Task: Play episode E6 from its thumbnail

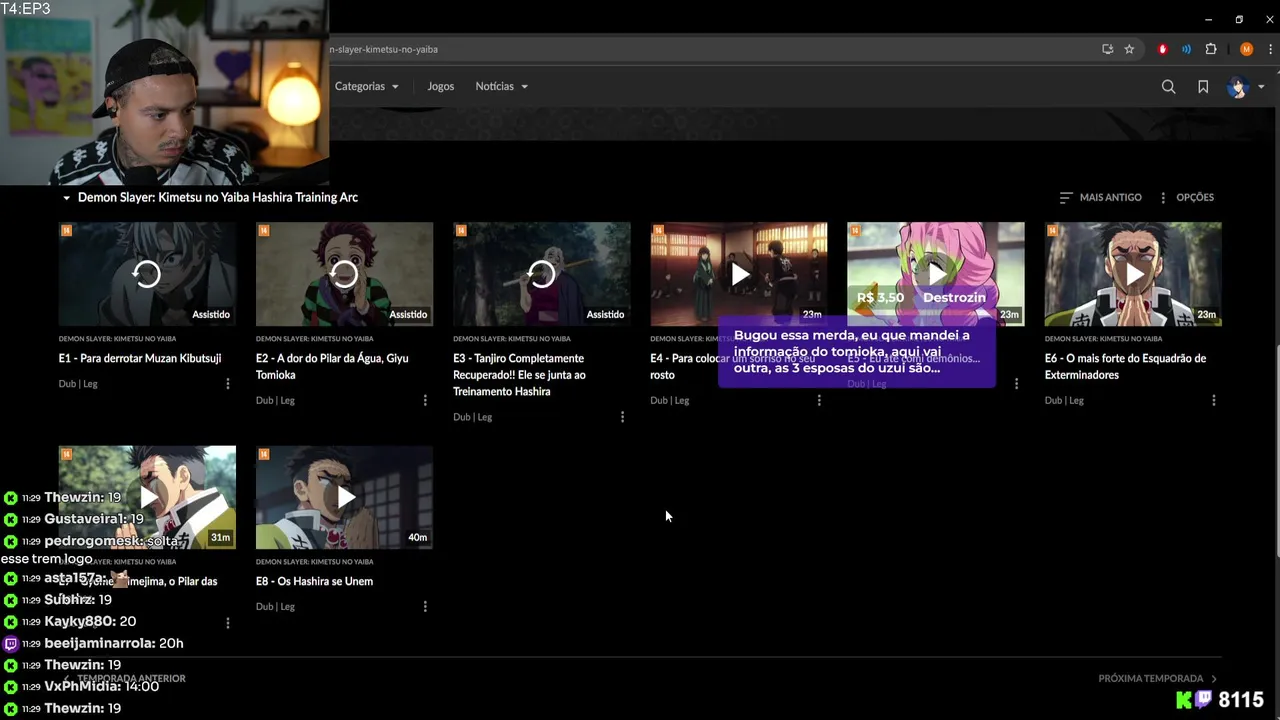Action: [x=1133, y=274]
